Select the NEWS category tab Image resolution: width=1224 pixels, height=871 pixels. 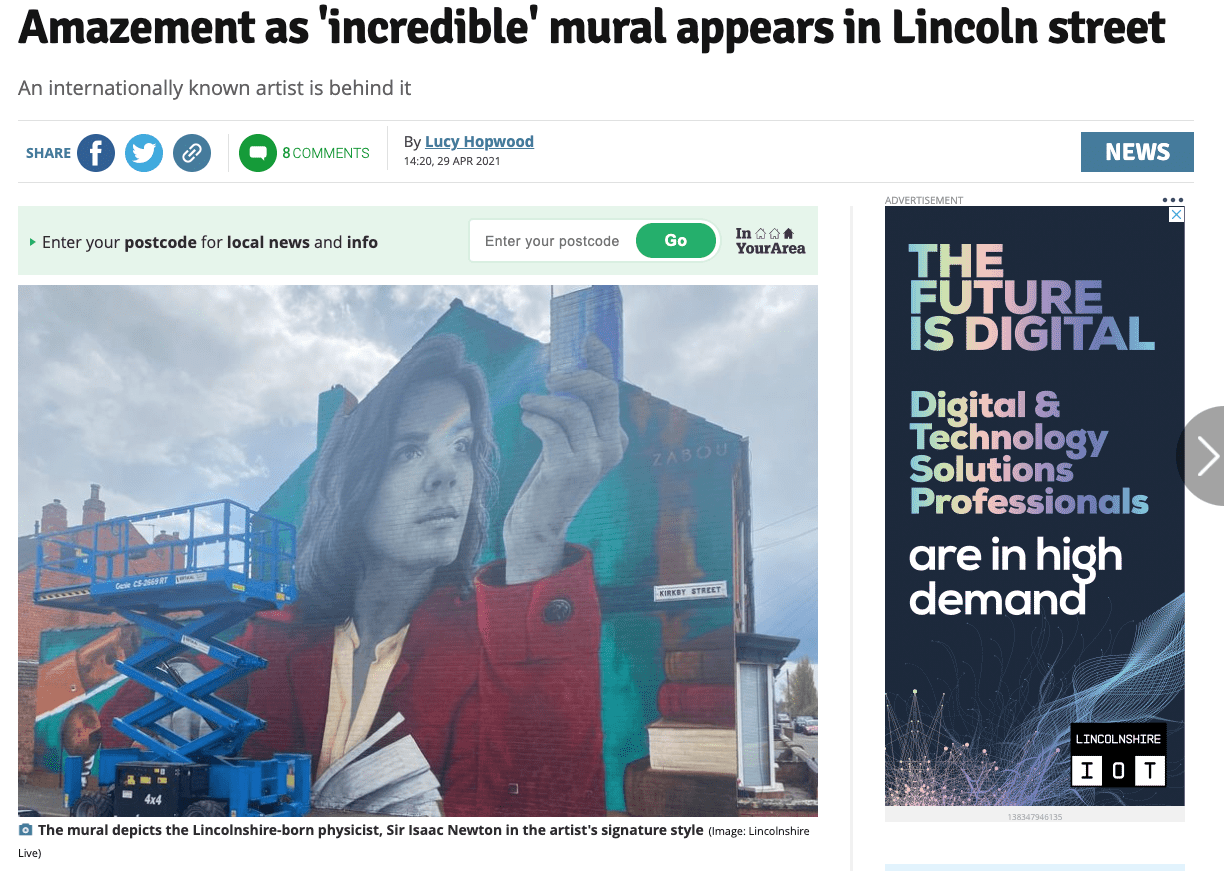click(x=1137, y=152)
